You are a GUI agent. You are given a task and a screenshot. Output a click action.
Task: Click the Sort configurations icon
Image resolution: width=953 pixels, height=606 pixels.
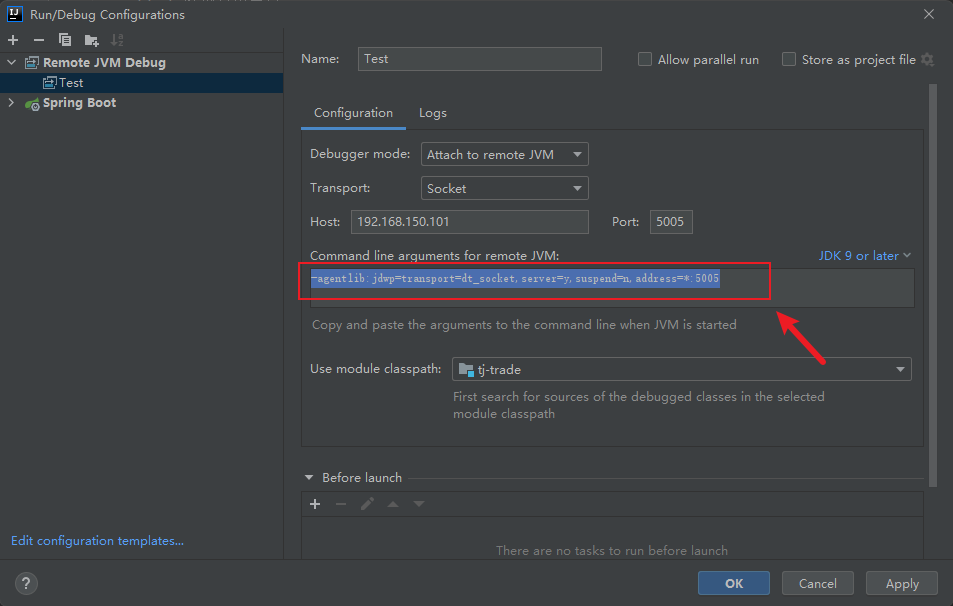[x=117, y=40]
